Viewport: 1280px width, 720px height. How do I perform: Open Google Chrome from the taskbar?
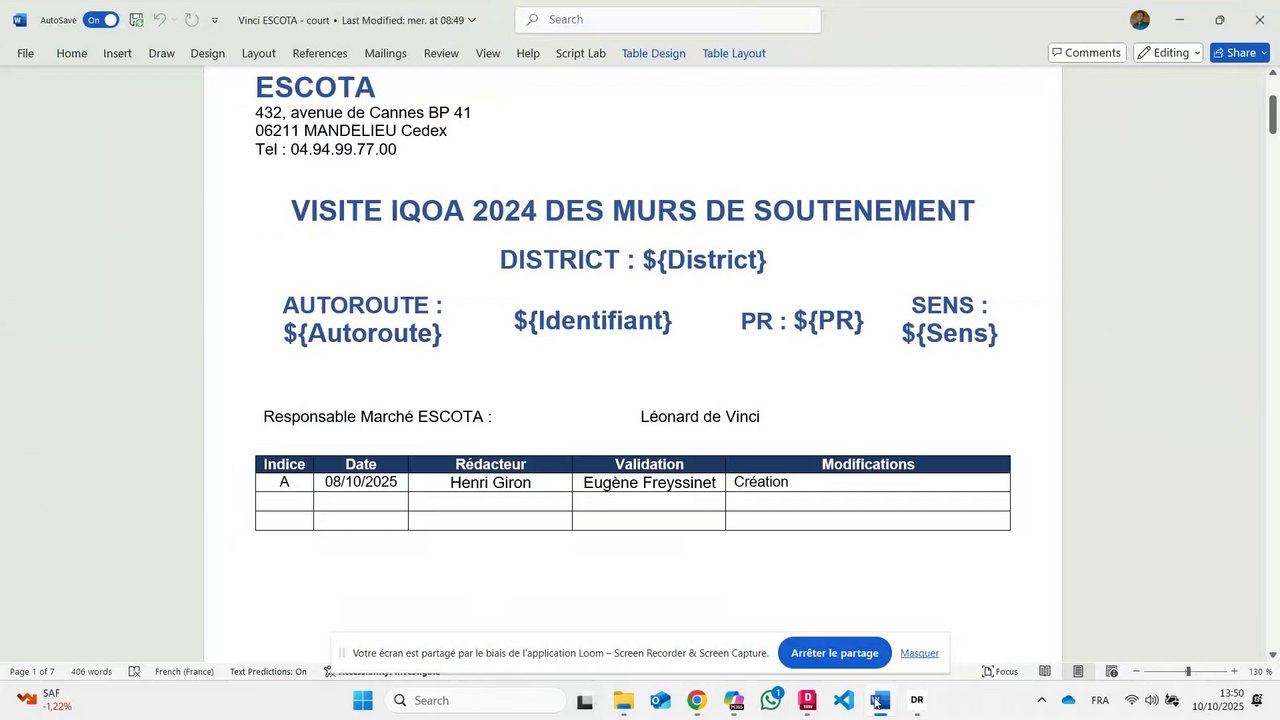pos(697,700)
